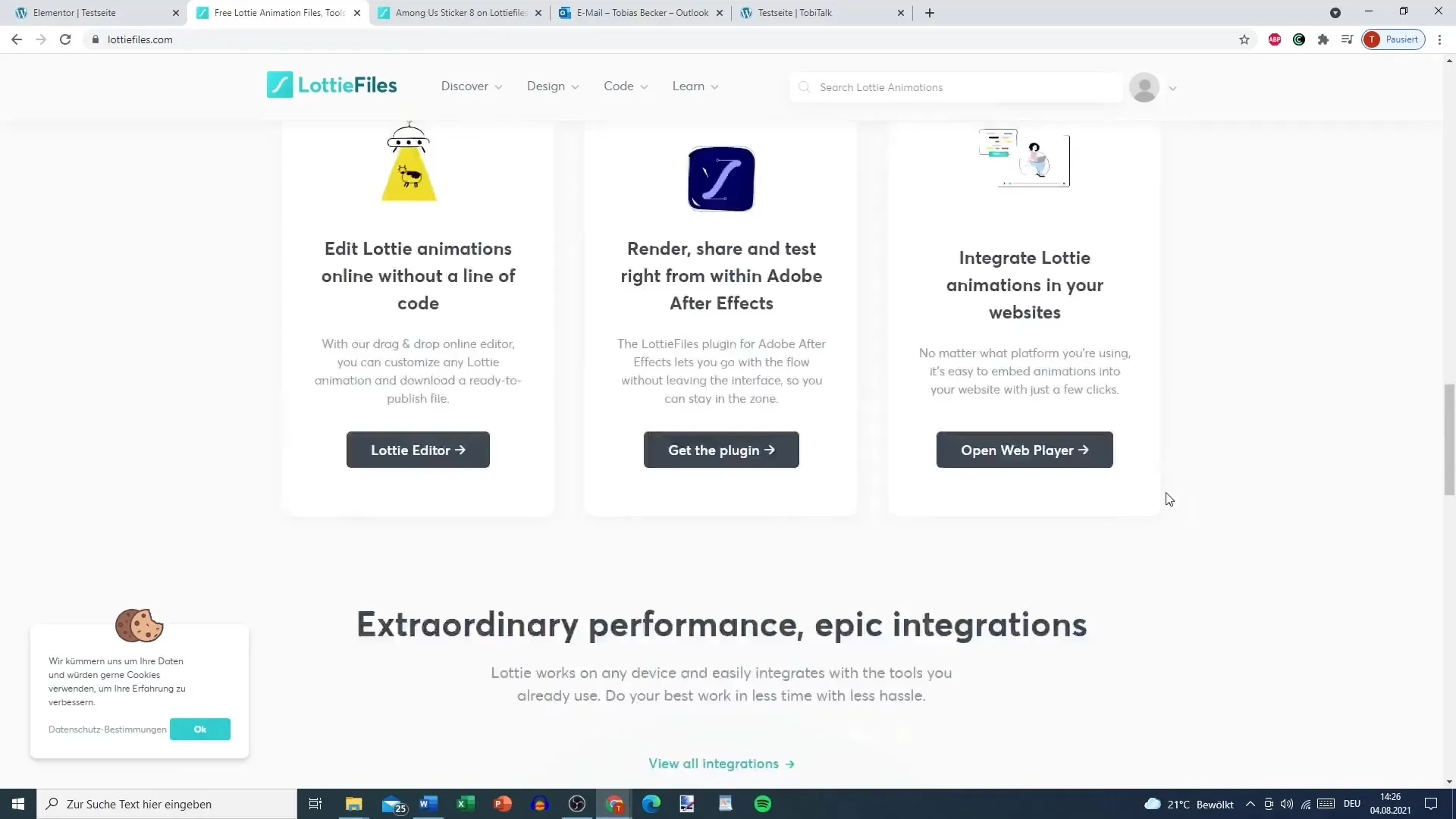Open the Code dropdown menu

click(x=626, y=86)
